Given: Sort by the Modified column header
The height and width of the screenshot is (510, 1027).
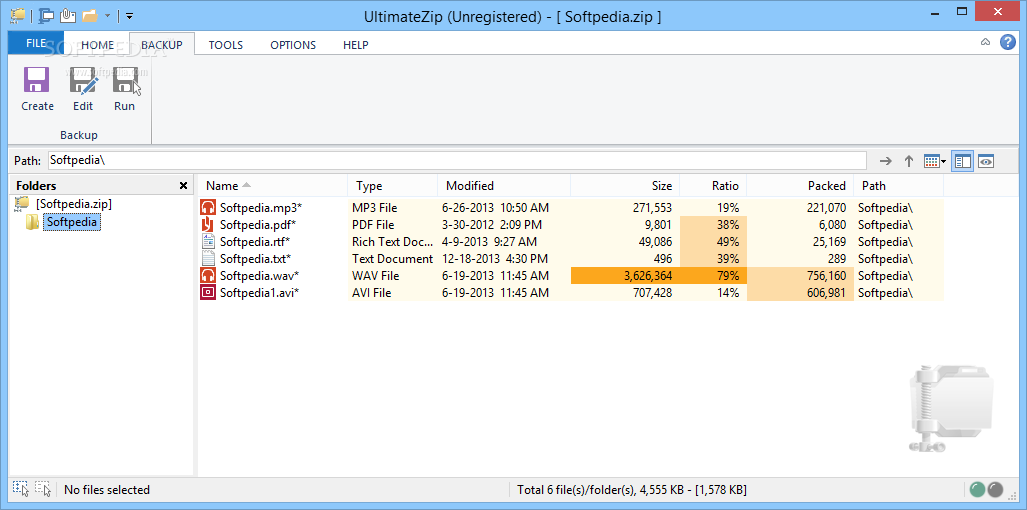Looking at the screenshot, I should tap(504, 186).
